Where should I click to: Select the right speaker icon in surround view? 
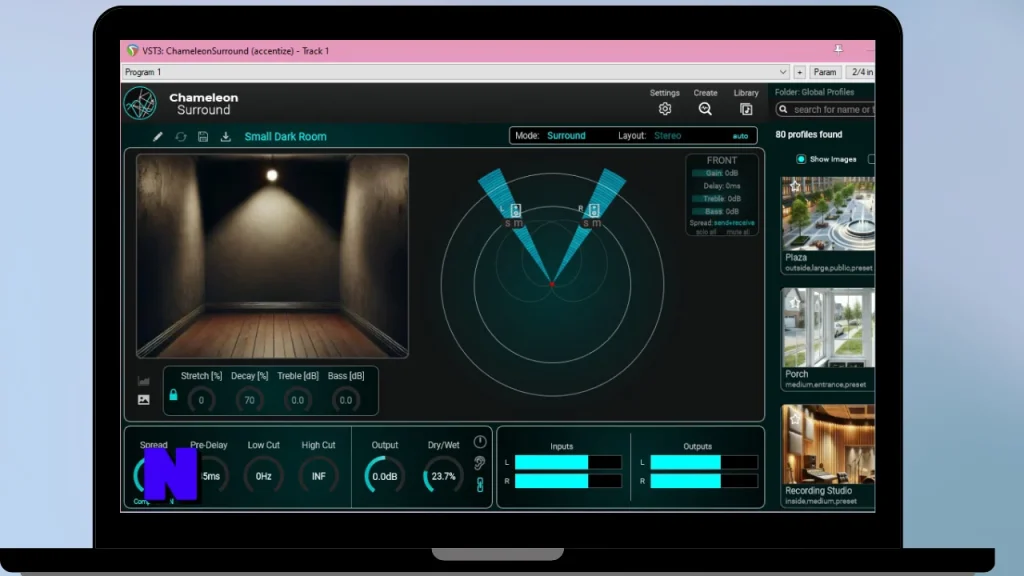tap(594, 210)
